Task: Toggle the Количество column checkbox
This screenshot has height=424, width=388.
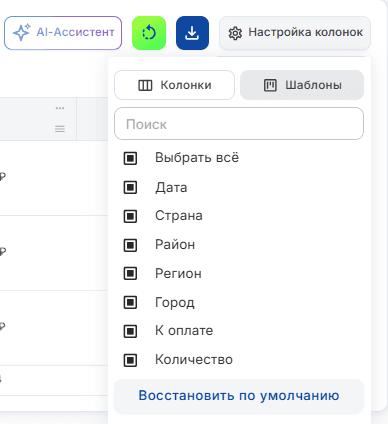Action: pos(130,360)
